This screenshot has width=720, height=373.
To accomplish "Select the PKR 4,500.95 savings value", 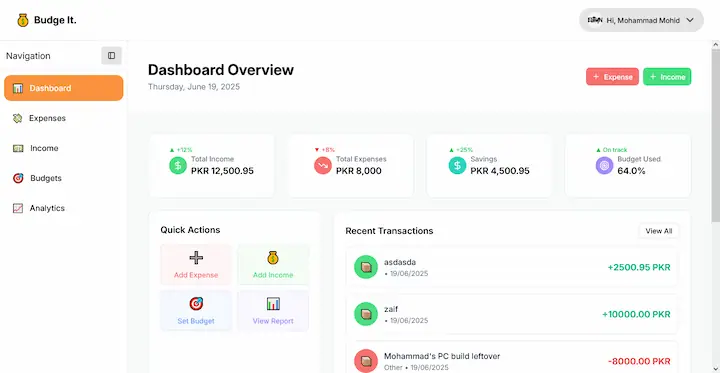I will [x=500, y=171].
